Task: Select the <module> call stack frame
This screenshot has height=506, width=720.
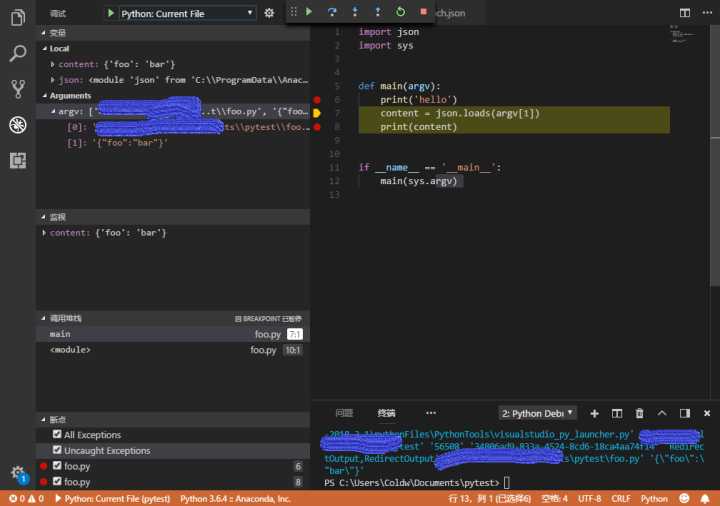Action: pos(70,350)
